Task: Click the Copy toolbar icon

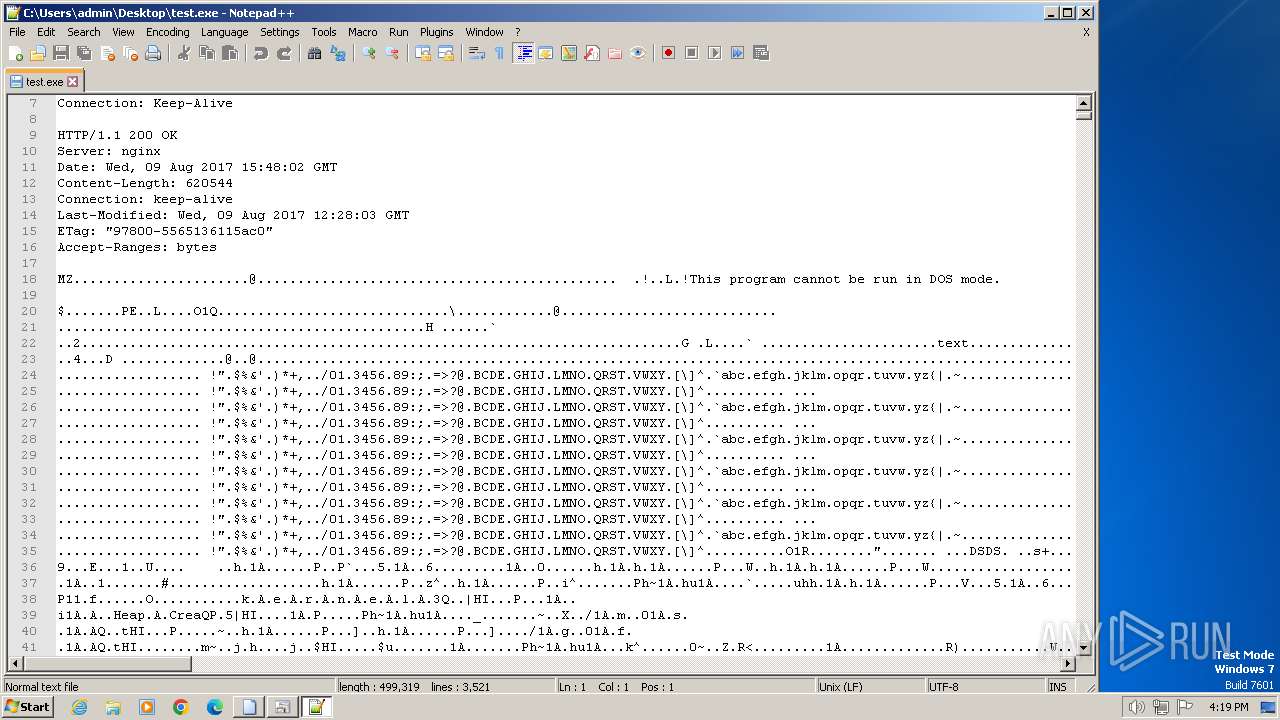Action: pos(207,53)
